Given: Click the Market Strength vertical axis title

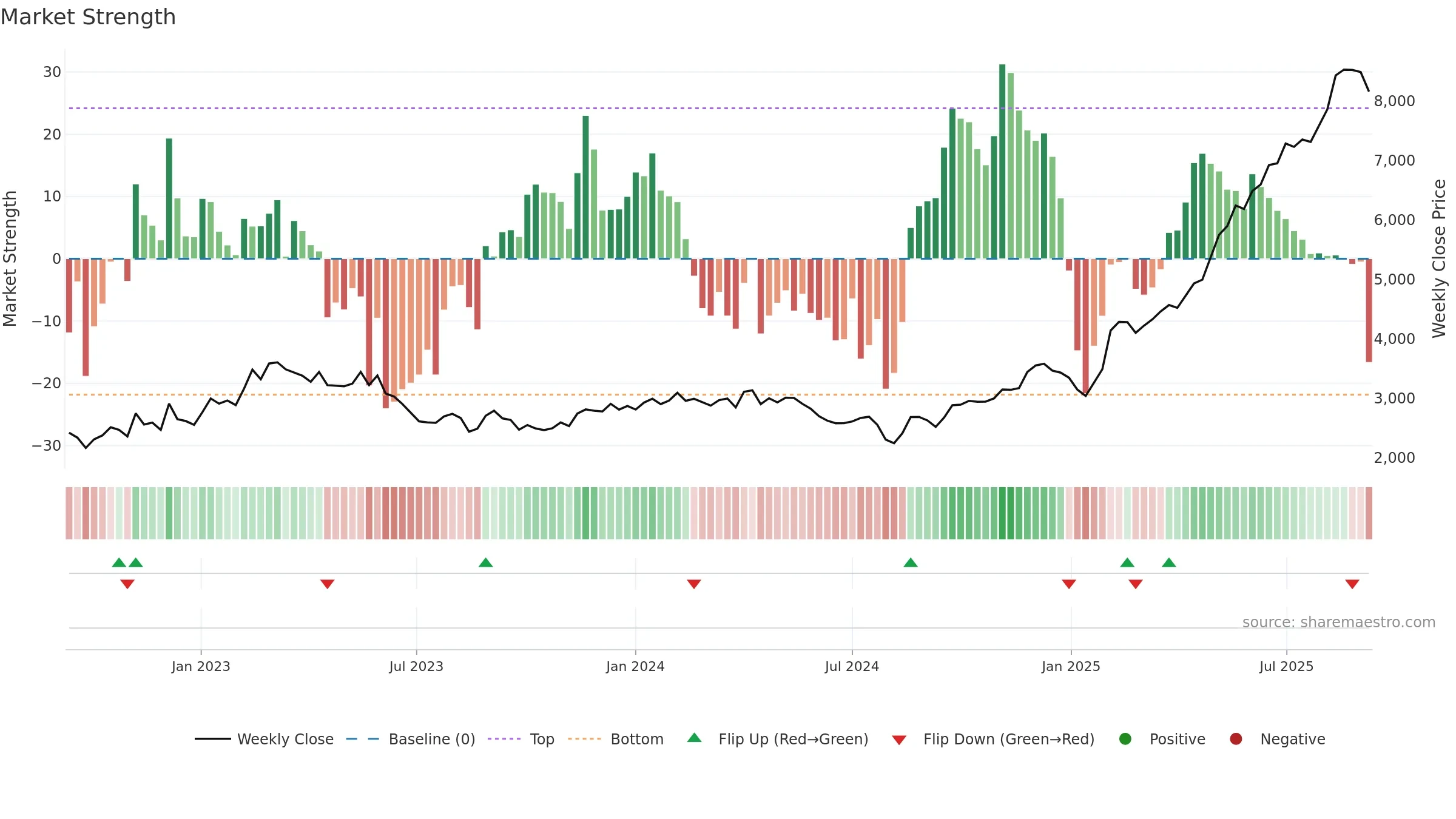Looking at the screenshot, I should pos(10,258).
